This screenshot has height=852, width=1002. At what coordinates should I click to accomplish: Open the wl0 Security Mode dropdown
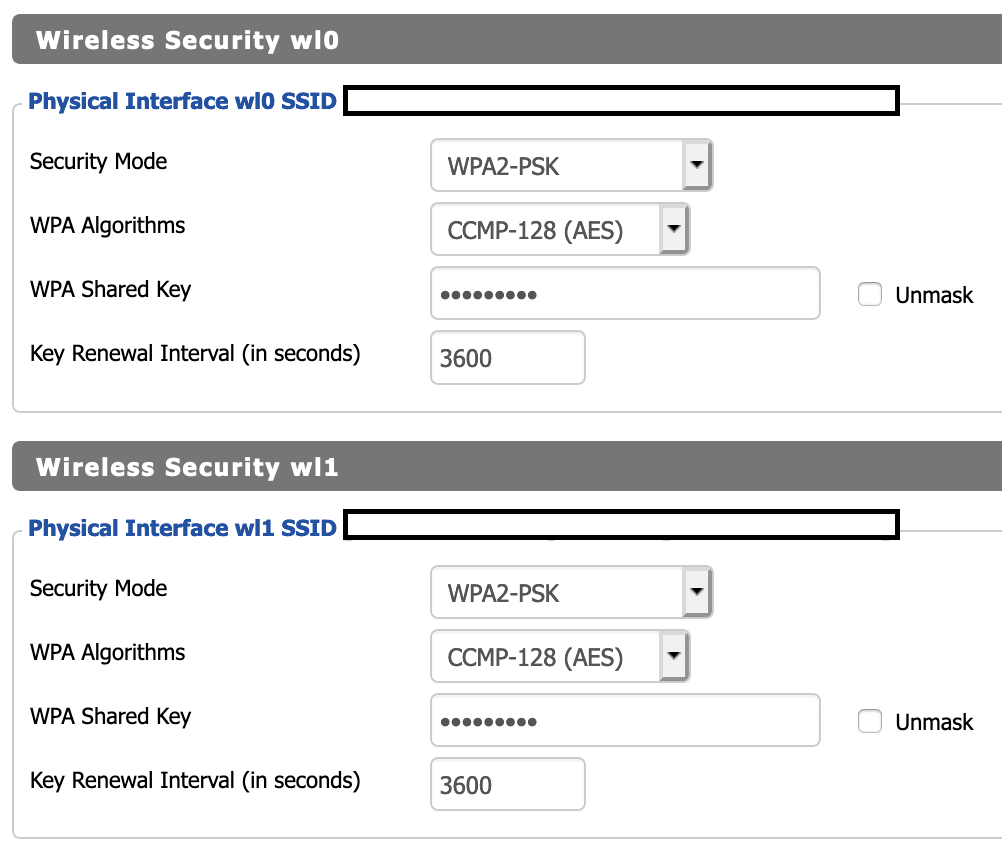tap(571, 165)
